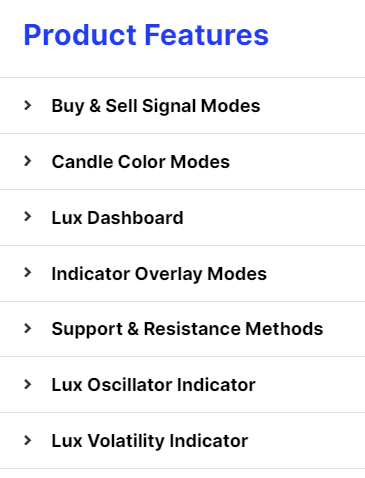Expand Support & Resistance Methods via its chevron

click(x=28, y=329)
